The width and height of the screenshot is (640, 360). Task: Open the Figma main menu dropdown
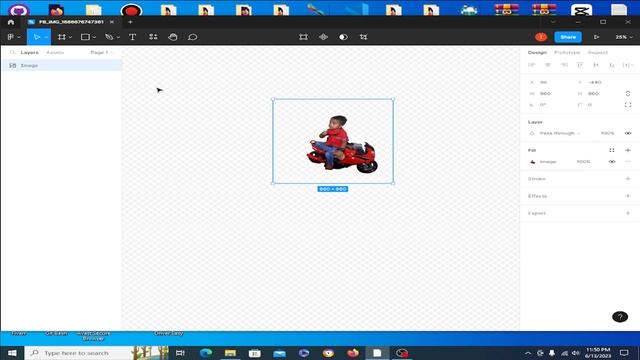click(x=13, y=37)
